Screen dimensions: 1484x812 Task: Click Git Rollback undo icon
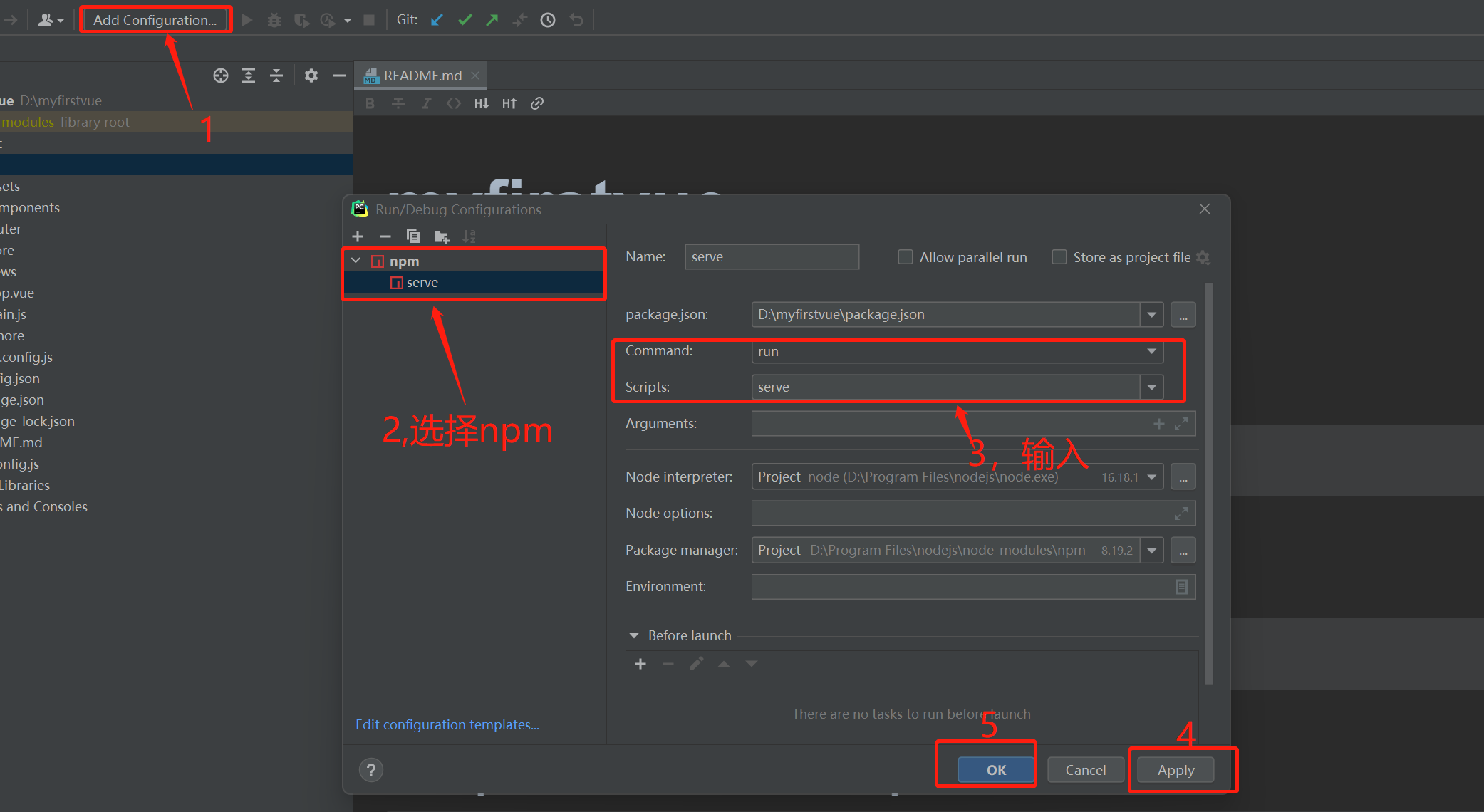576,20
